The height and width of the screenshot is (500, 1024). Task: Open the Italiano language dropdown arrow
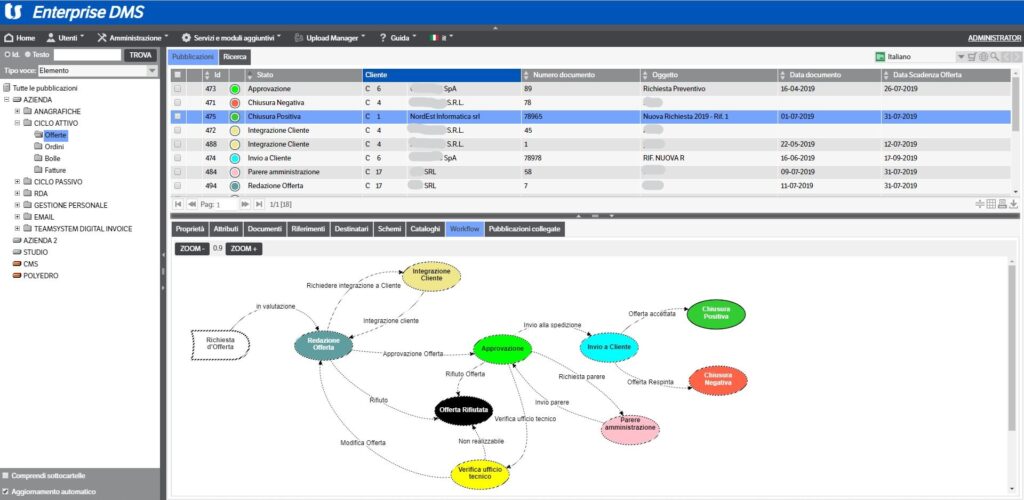click(x=961, y=57)
